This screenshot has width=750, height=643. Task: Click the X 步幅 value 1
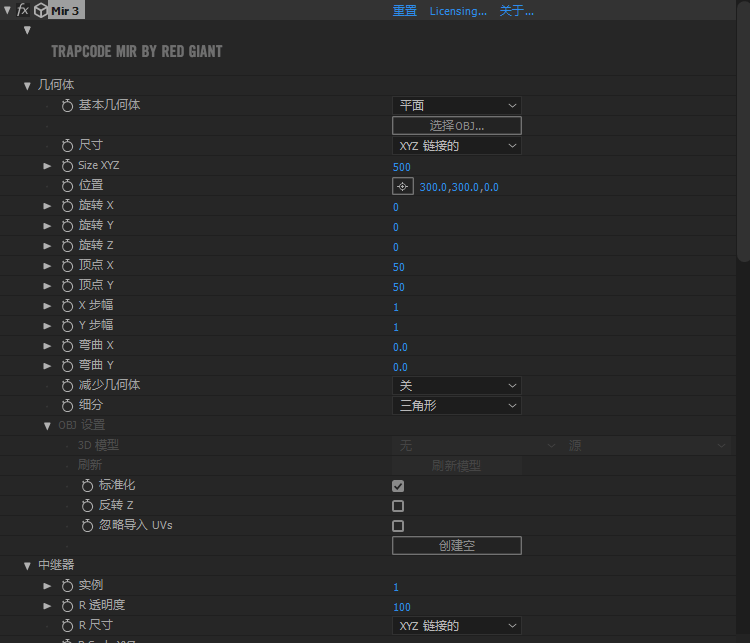(x=396, y=307)
